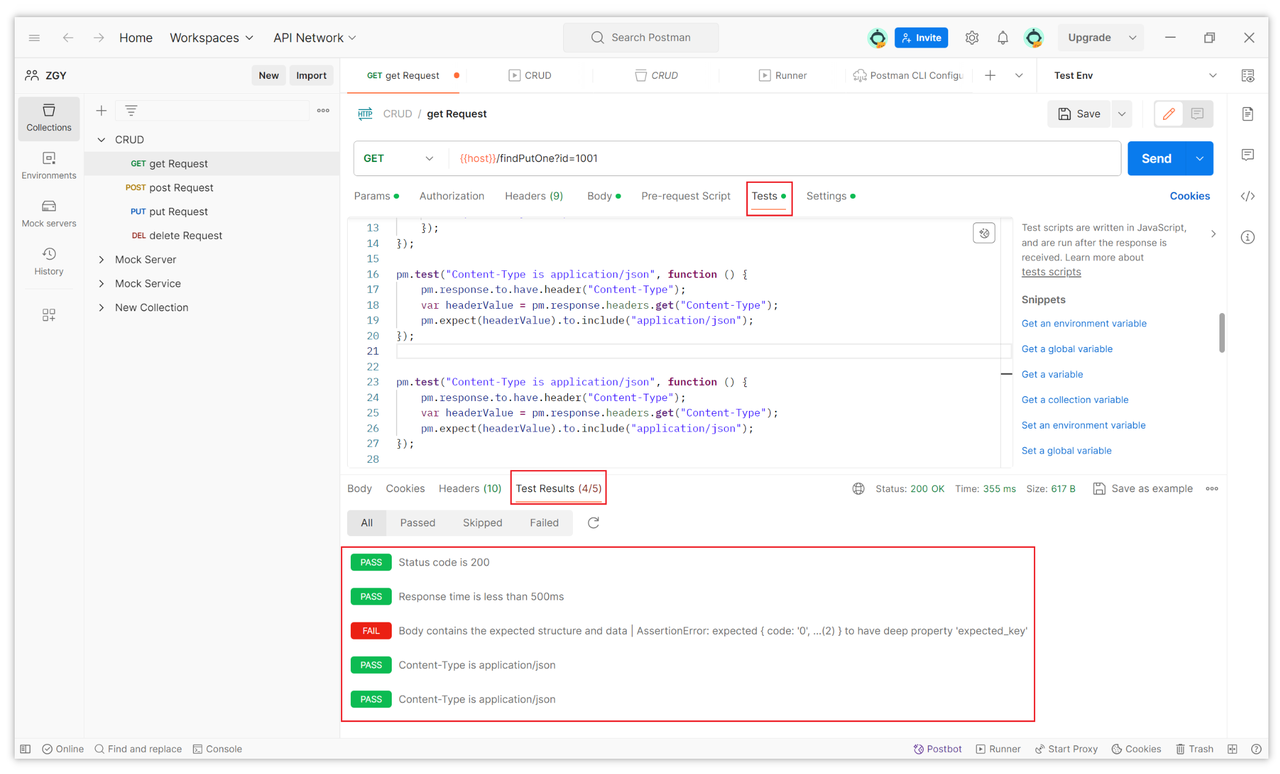This screenshot has height=774, width=1280.
Task: Open code snippet icon in right sidebar
Action: 1248,196
